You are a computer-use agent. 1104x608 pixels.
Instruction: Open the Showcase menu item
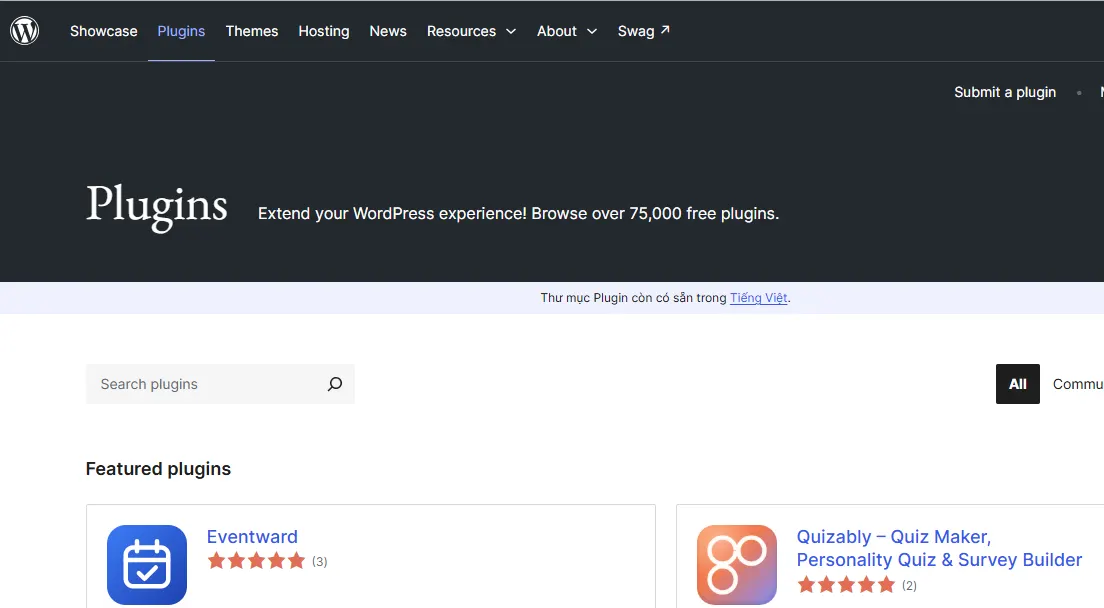[104, 31]
